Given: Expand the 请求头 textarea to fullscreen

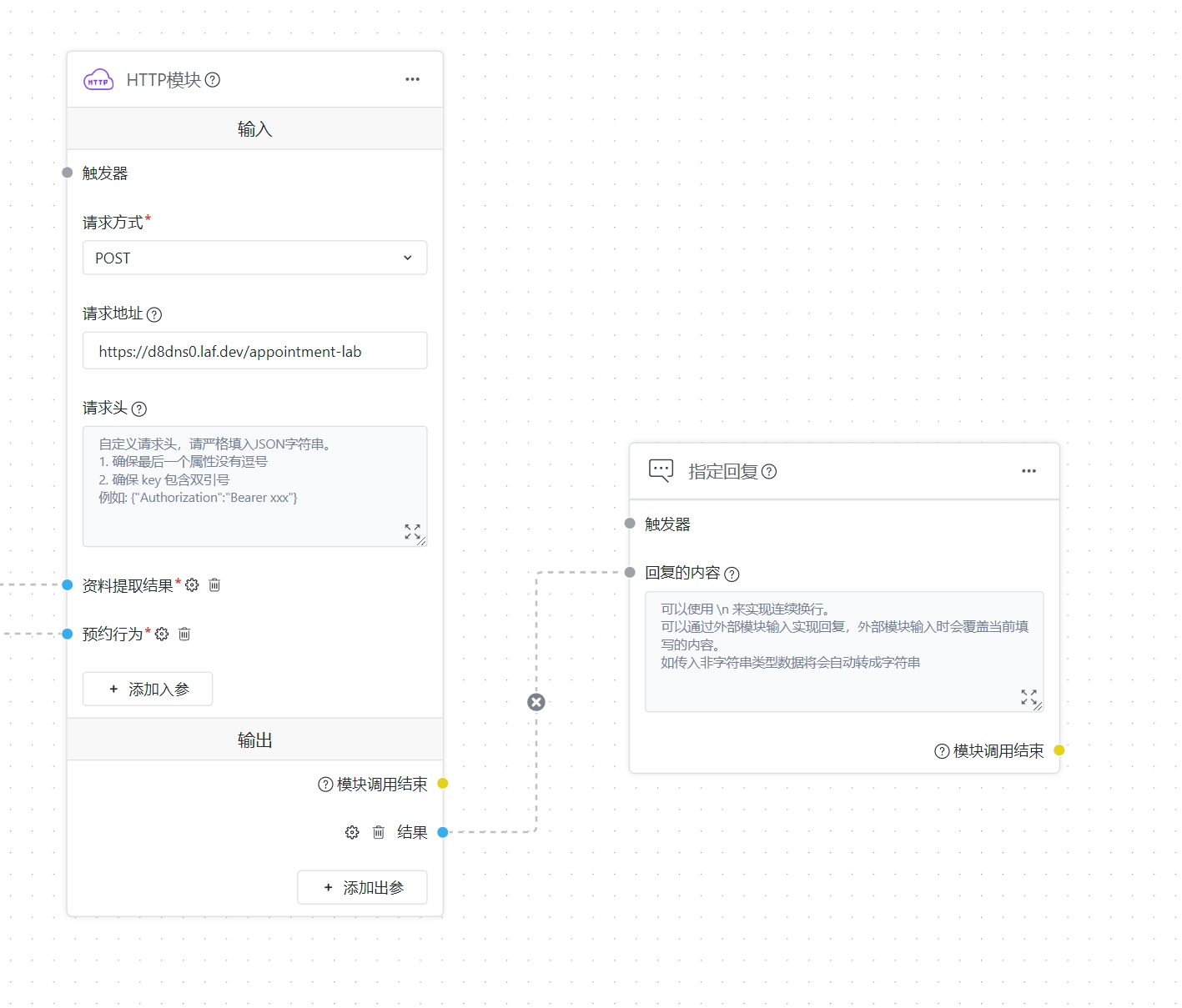Looking at the screenshot, I should click(412, 531).
